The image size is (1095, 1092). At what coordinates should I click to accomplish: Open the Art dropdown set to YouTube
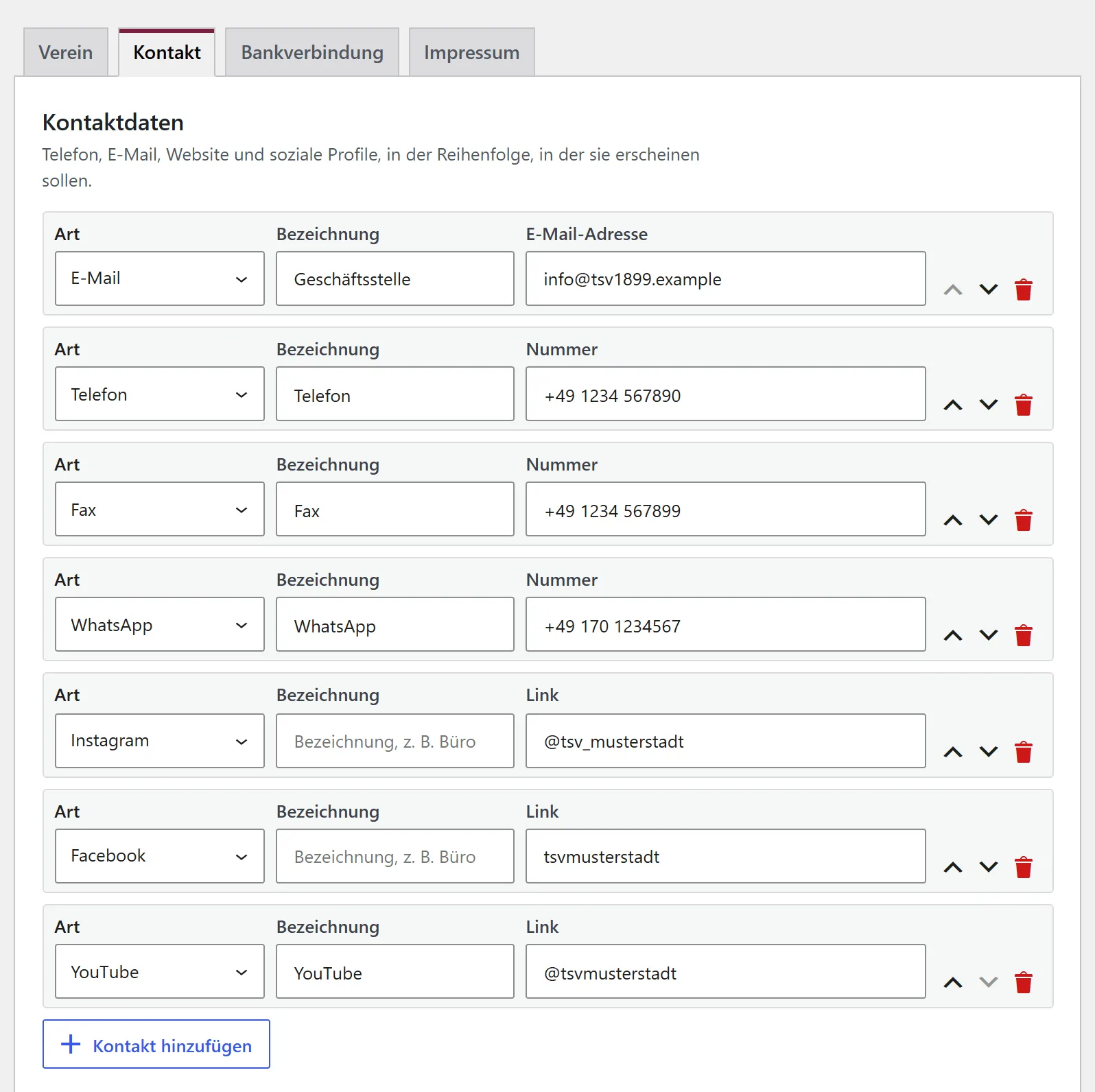(x=160, y=971)
